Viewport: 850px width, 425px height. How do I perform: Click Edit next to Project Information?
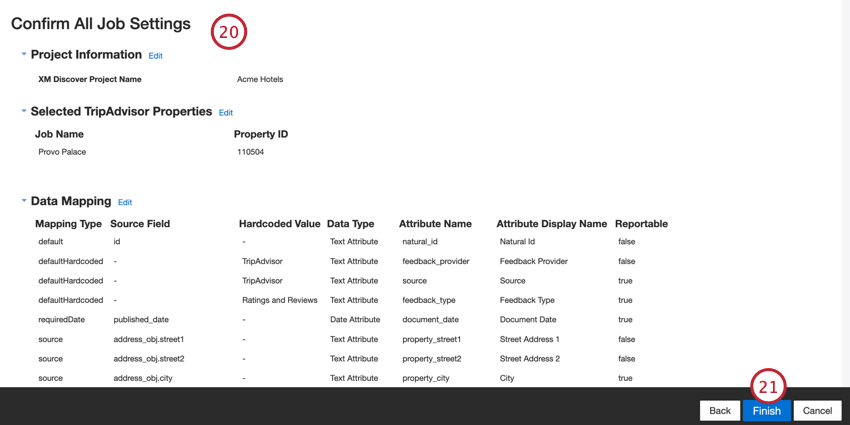coord(156,55)
